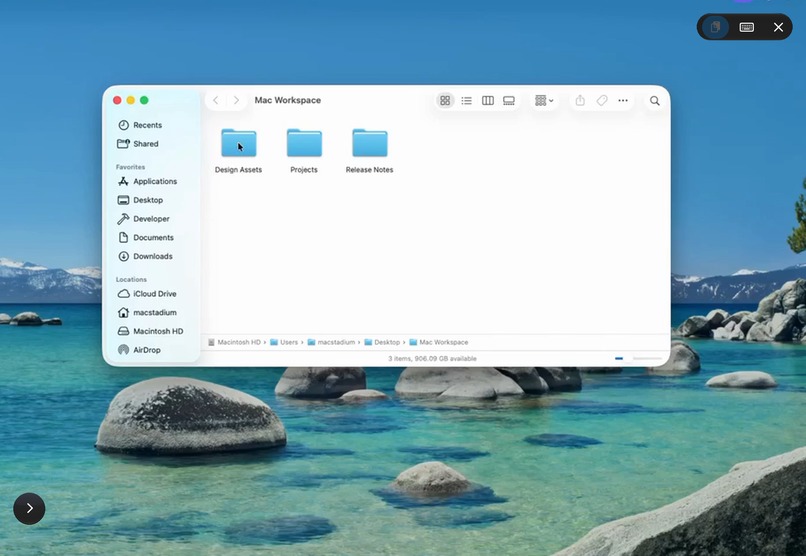Click the Applications sidebar icon
Screen dimensions: 806x556
tap(123, 181)
